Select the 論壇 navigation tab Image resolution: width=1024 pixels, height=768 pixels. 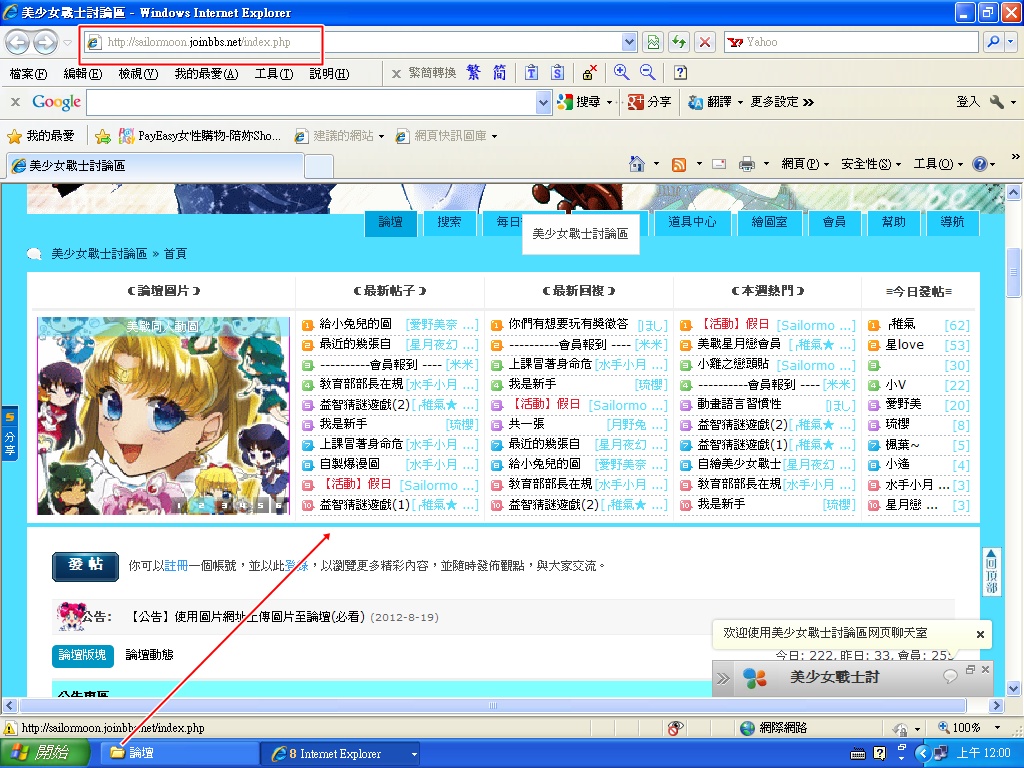[391, 223]
